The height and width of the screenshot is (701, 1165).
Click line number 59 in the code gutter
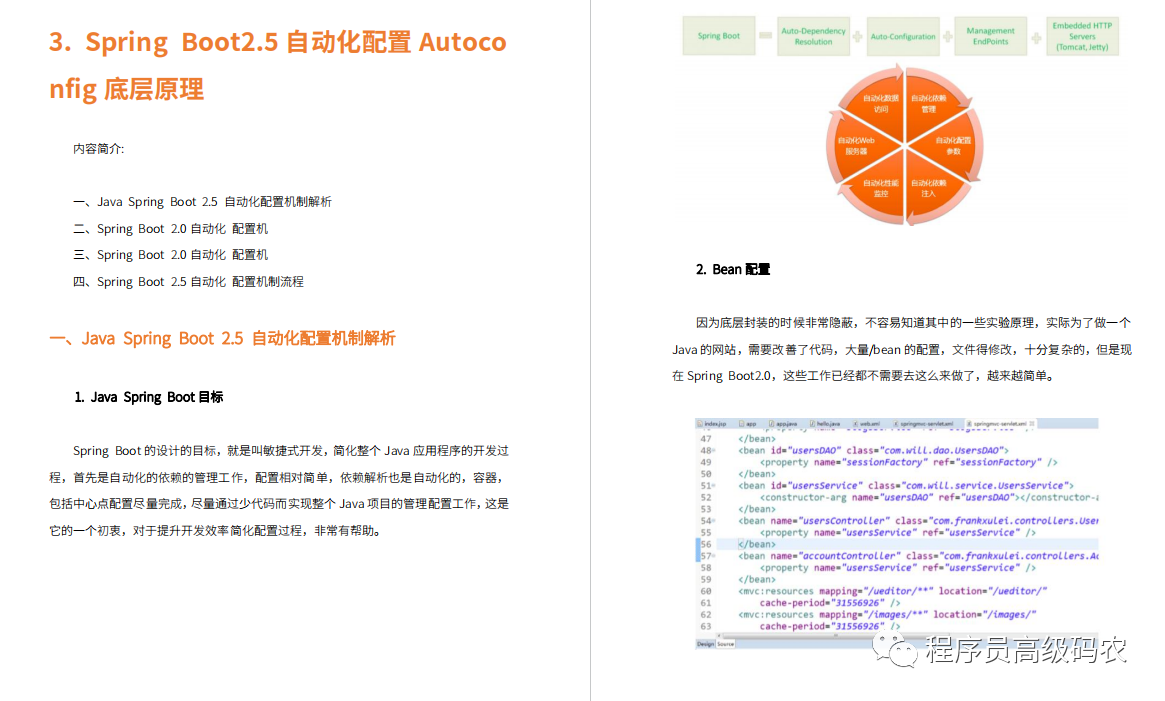point(705,579)
